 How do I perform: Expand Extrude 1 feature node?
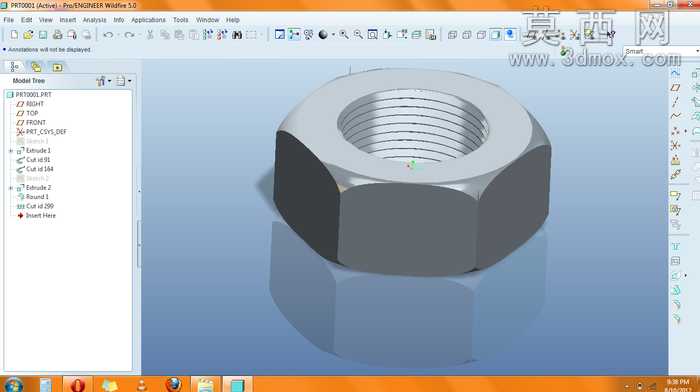click(11, 151)
